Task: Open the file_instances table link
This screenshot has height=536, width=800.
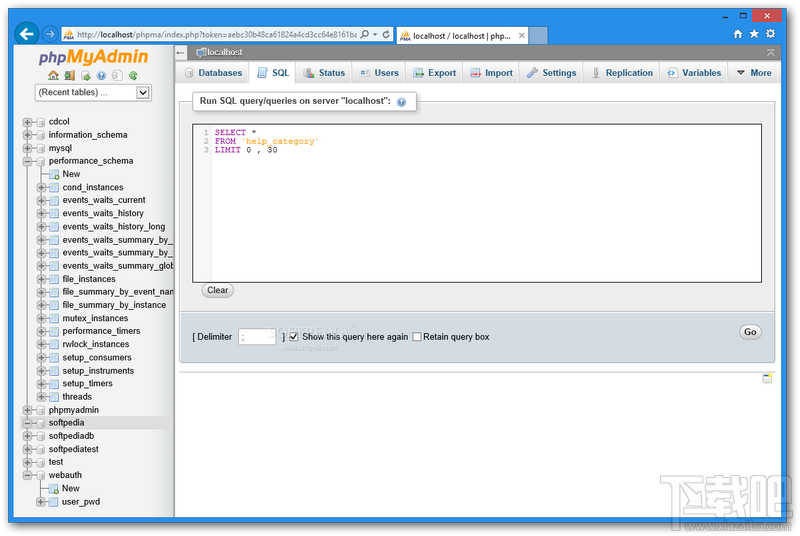Action: (89, 279)
